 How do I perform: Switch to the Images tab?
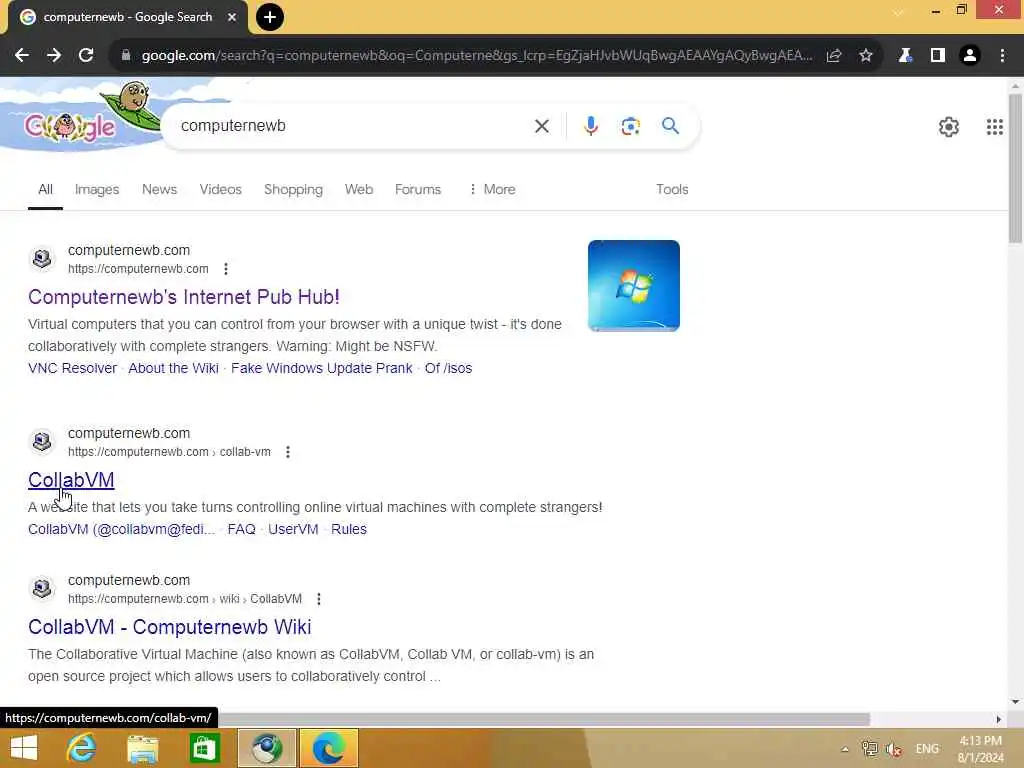(x=97, y=189)
